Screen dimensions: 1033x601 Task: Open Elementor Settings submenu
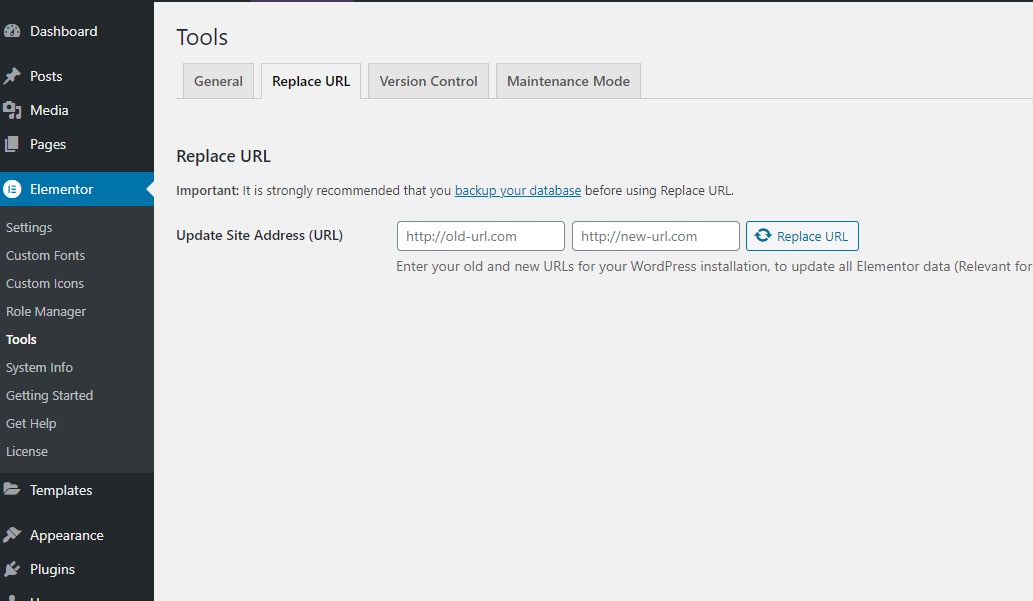[x=29, y=227]
